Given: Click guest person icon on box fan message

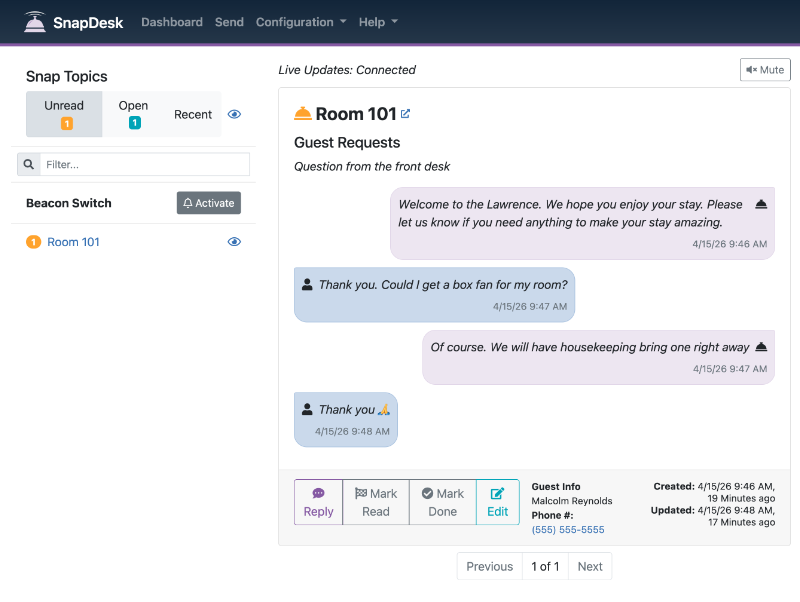Looking at the screenshot, I should point(307,285).
